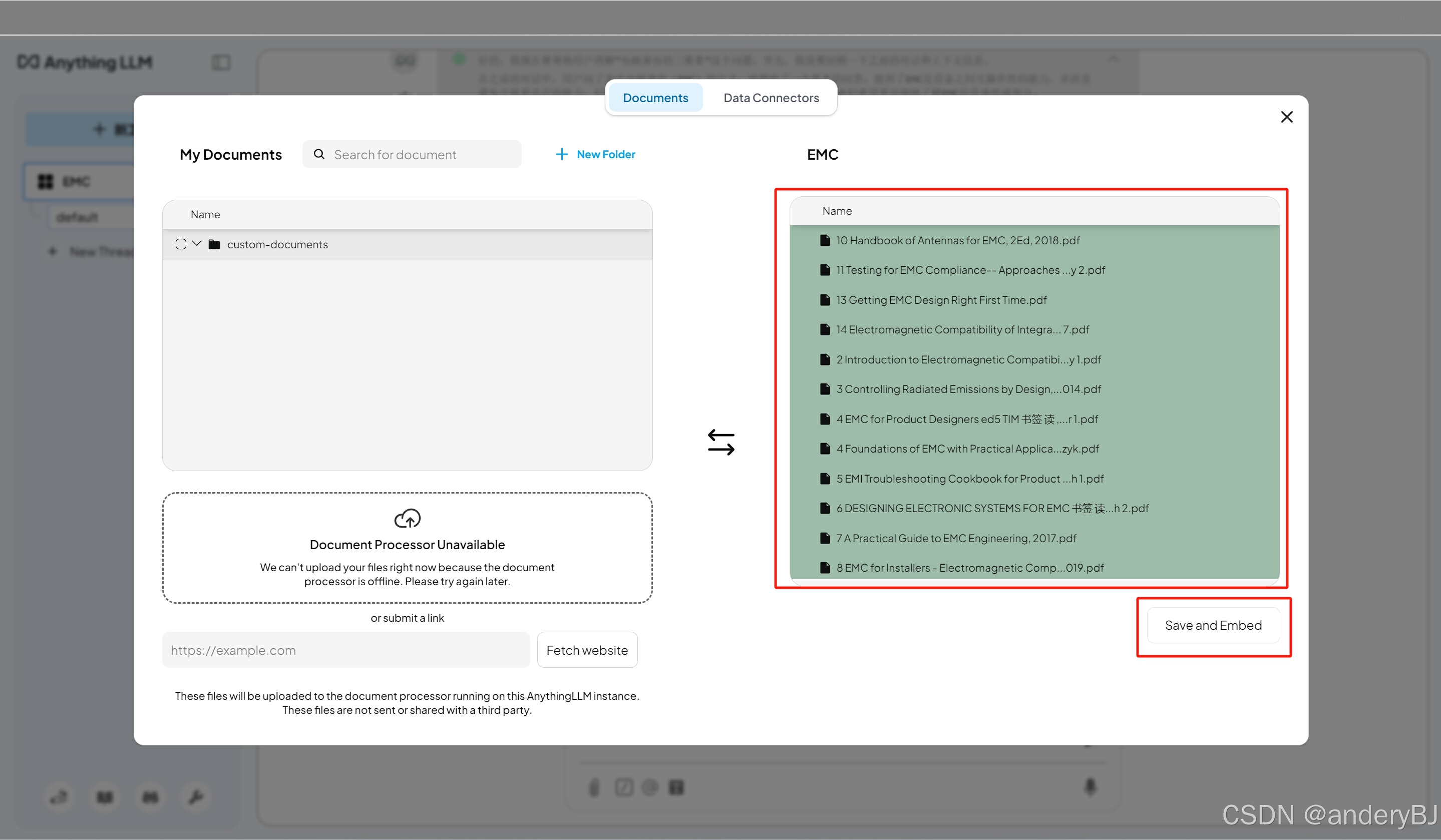Click the https://example.com link input
The image size is (1441, 840).
pos(345,650)
